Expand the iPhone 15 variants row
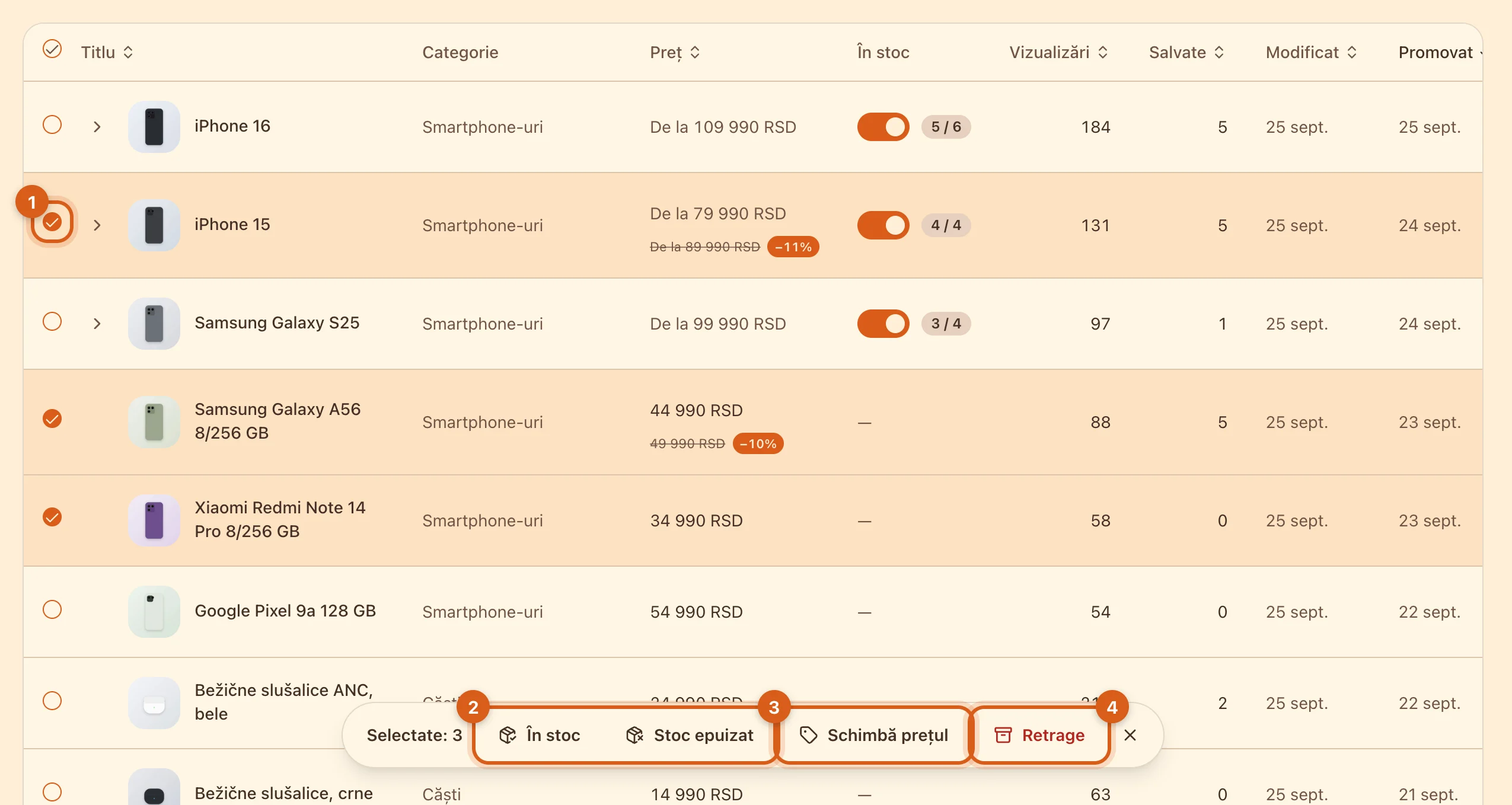The image size is (1512, 805). [x=97, y=225]
